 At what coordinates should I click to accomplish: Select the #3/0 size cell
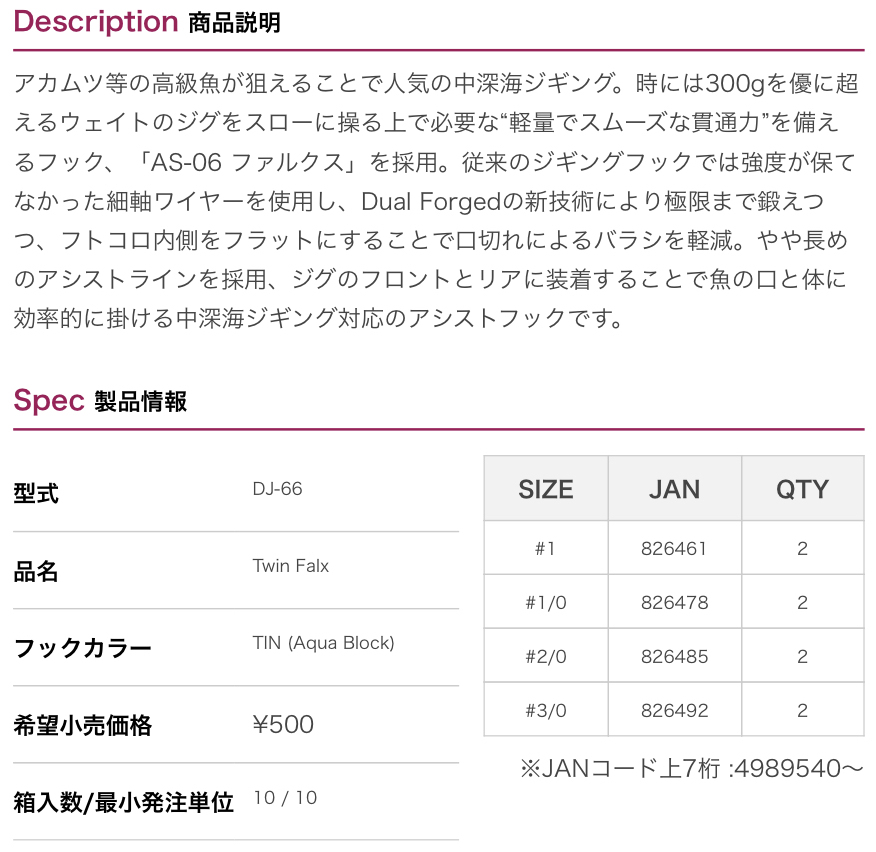[545, 710]
